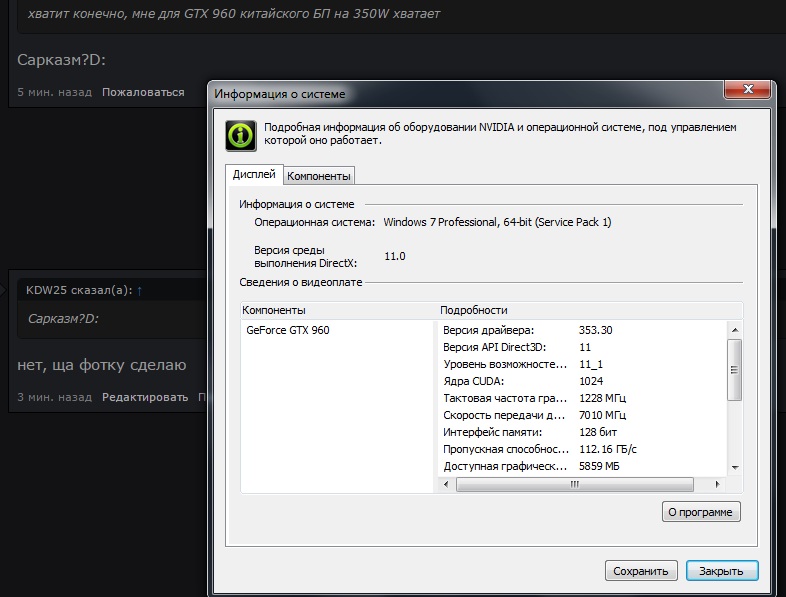Image resolution: width=786 pixels, height=597 pixels.
Task: Click the Сохранить button
Action: 641,571
